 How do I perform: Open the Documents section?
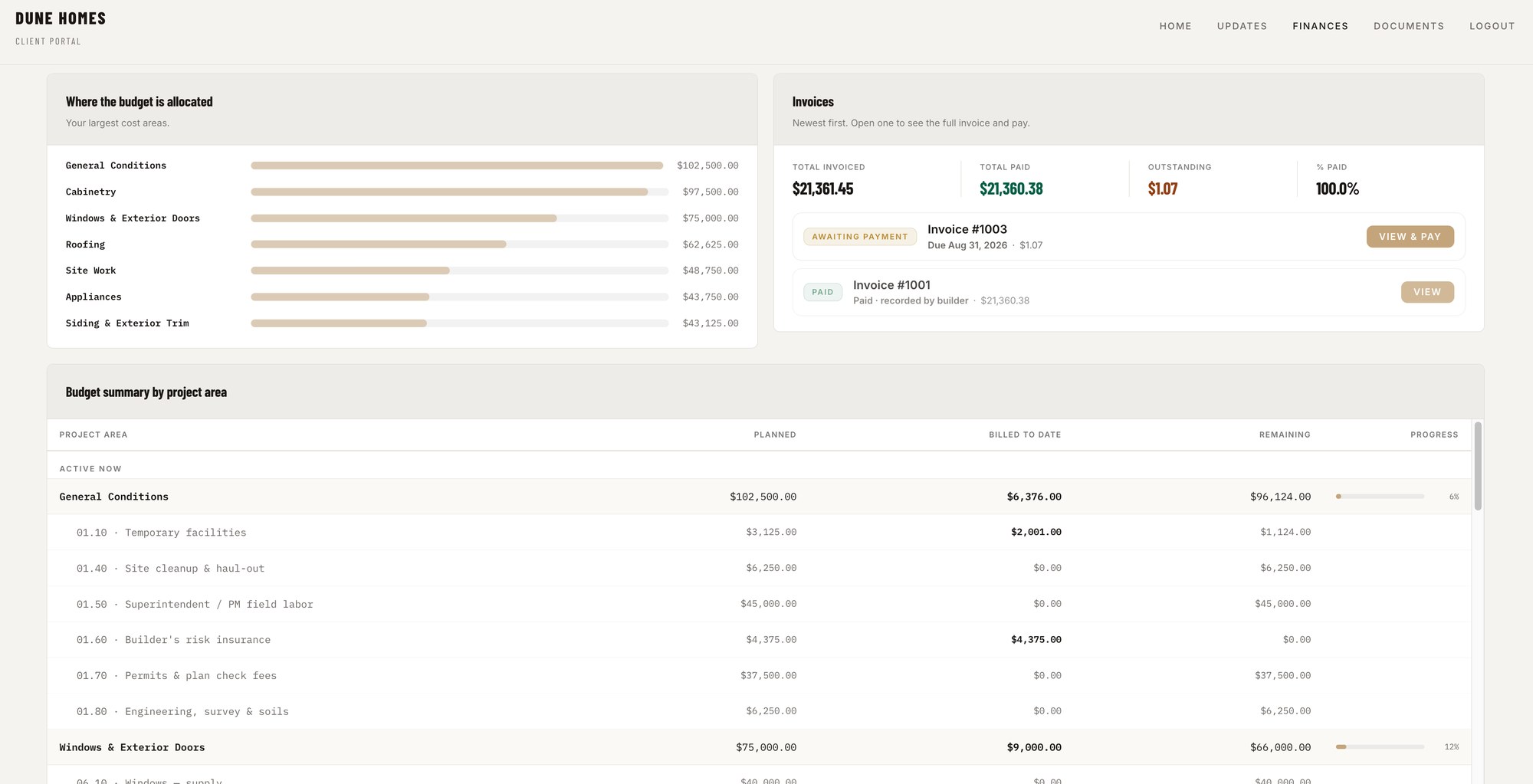(x=1409, y=26)
